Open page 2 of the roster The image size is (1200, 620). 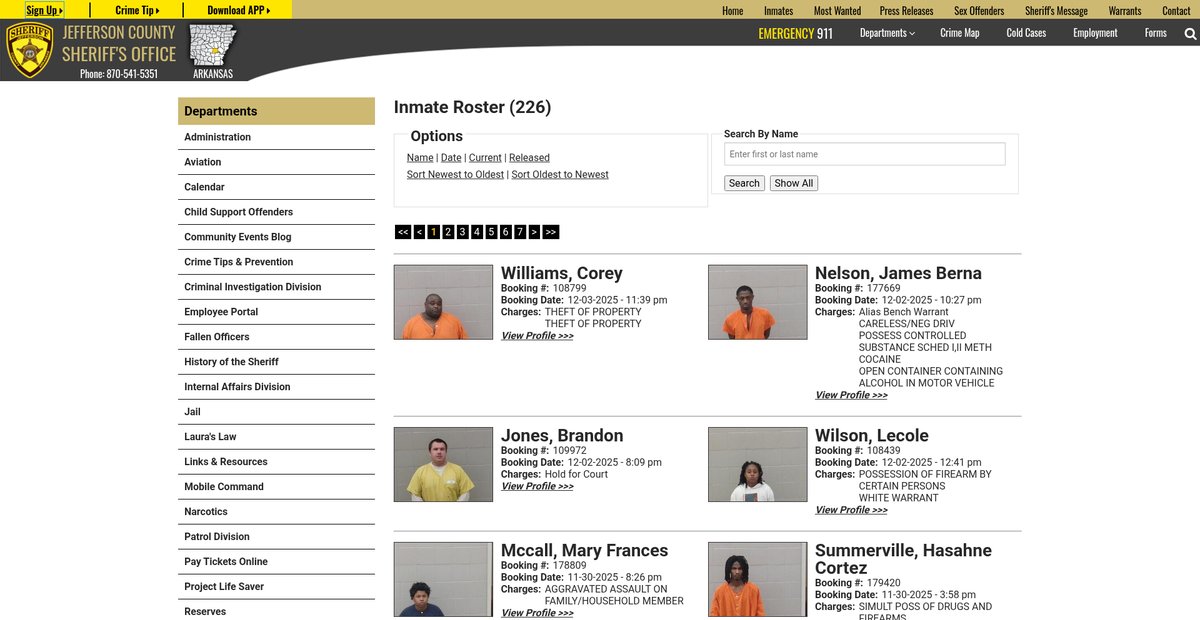[x=448, y=232]
